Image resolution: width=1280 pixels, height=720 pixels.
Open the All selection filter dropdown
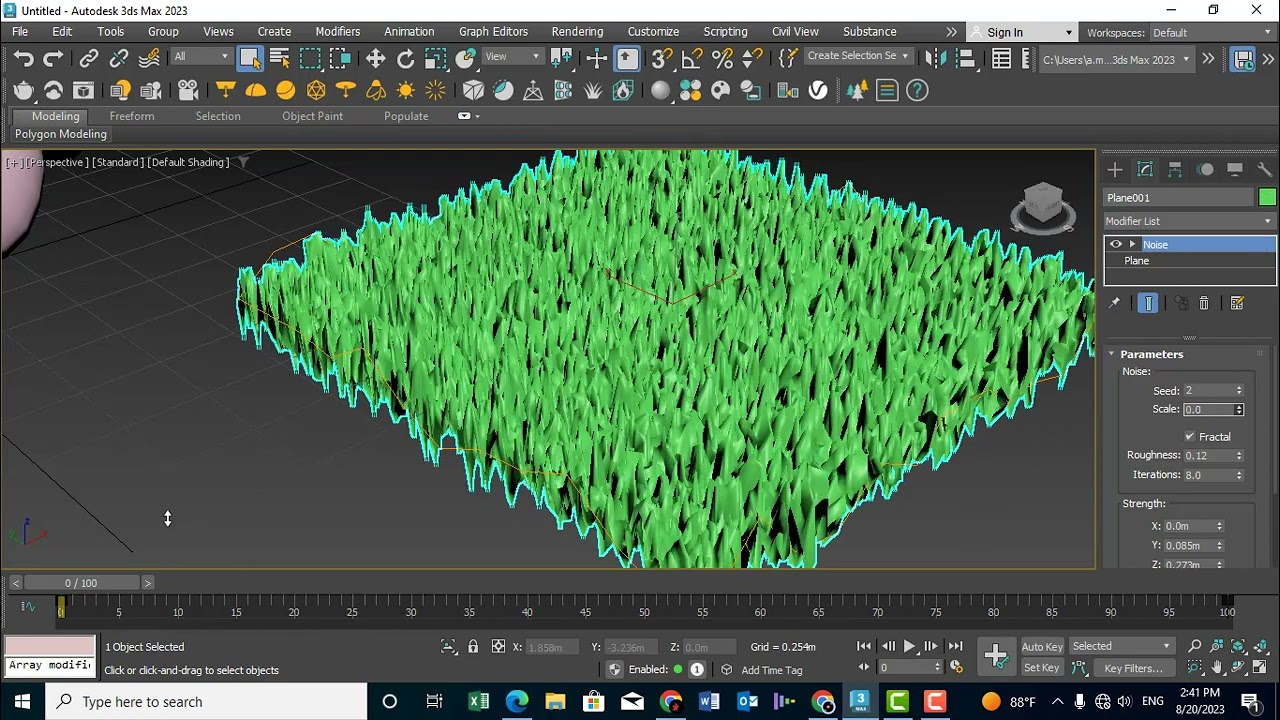click(201, 57)
